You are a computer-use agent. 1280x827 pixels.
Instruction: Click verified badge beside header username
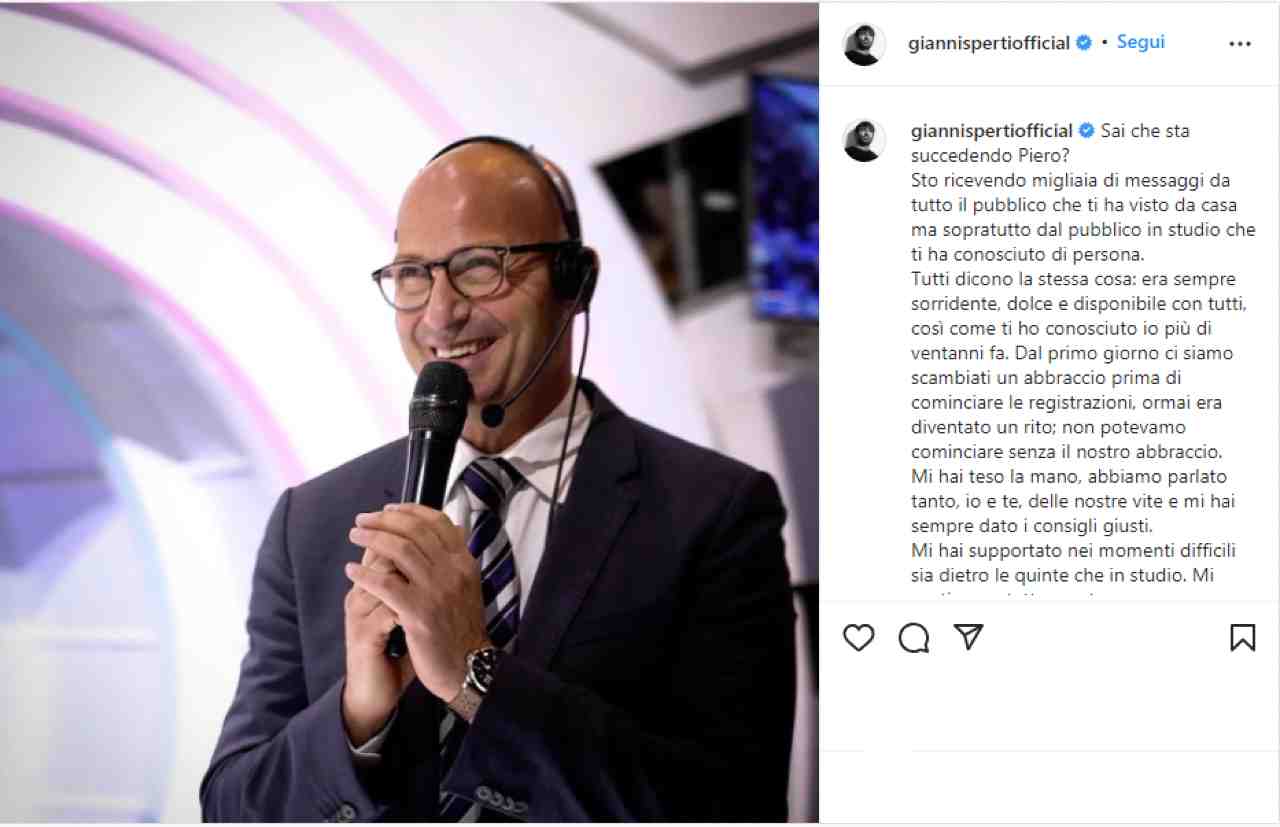coord(1084,43)
